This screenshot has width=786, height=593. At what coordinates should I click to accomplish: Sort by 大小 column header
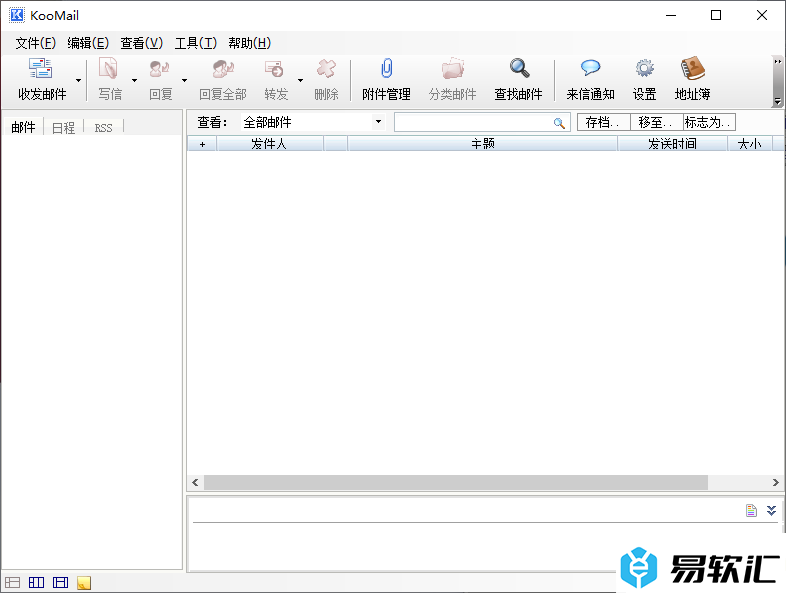pyautogui.click(x=749, y=144)
